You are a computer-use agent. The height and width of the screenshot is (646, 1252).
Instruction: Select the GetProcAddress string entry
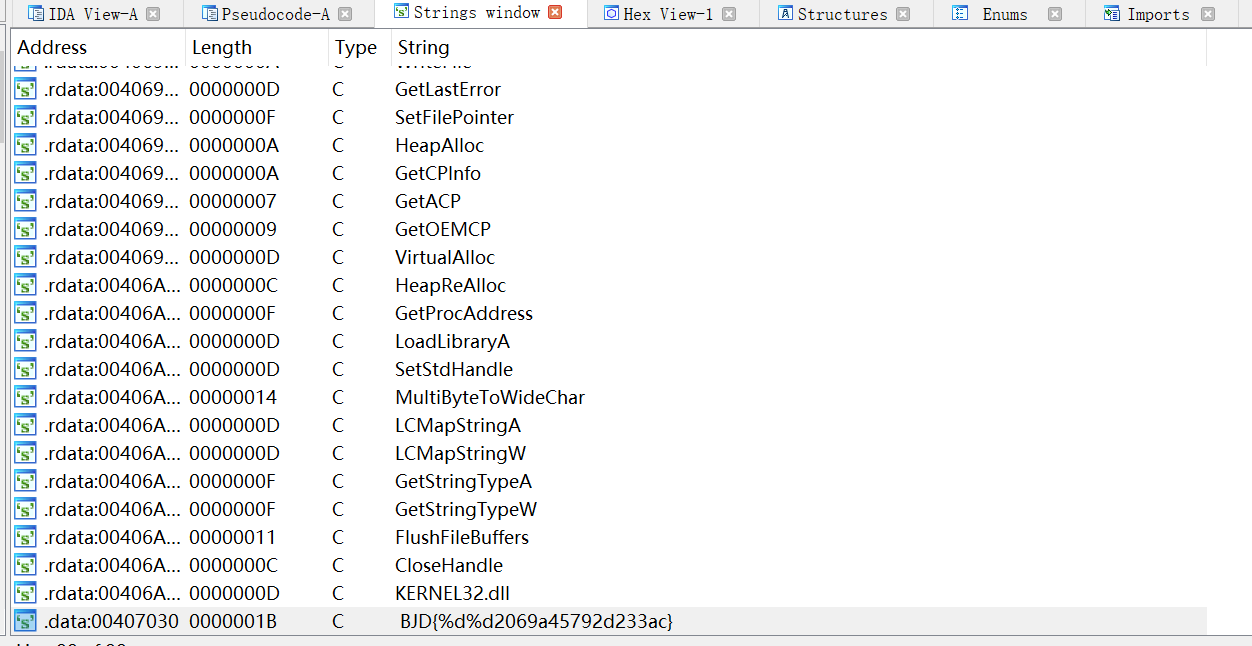463,313
